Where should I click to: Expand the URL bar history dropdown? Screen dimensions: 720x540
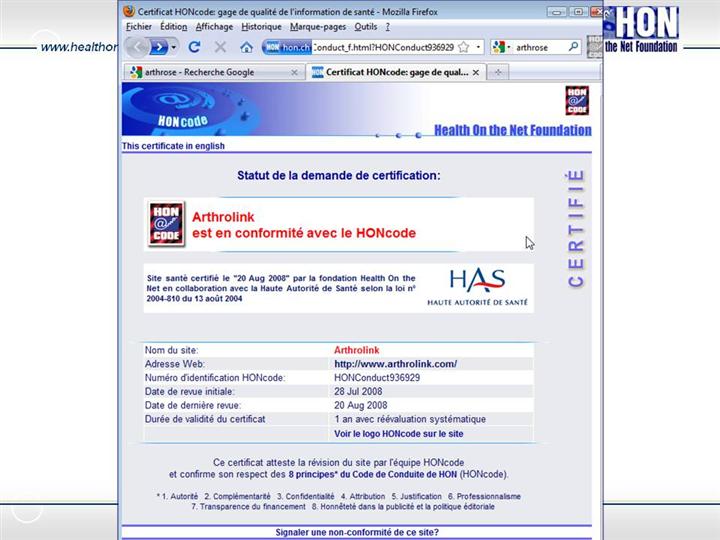click(478, 47)
